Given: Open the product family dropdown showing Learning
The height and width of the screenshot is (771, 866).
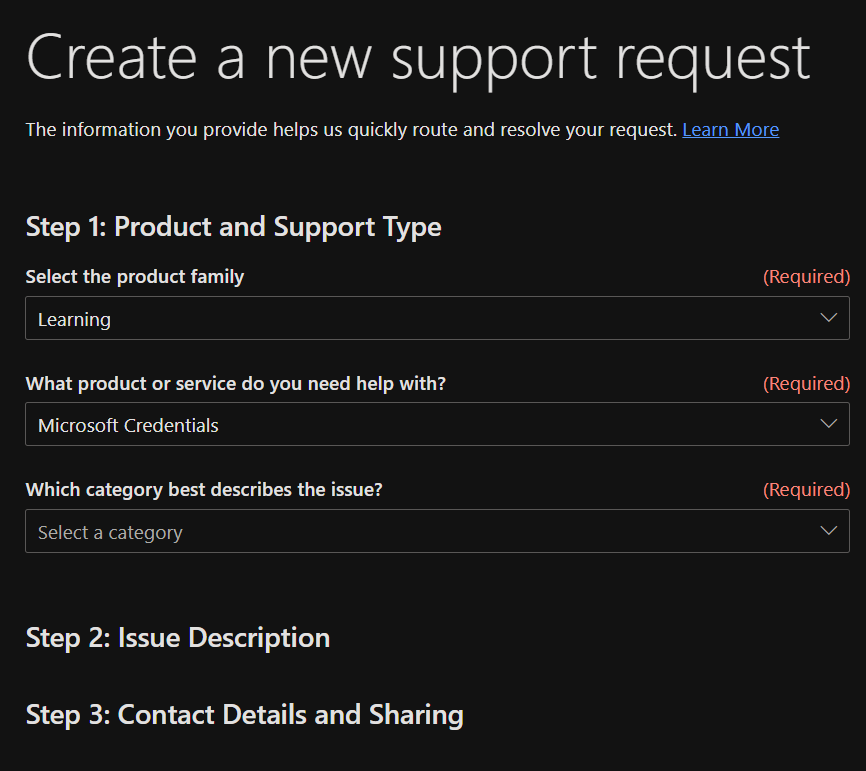Looking at the screenshot, I should click(437, 318).
